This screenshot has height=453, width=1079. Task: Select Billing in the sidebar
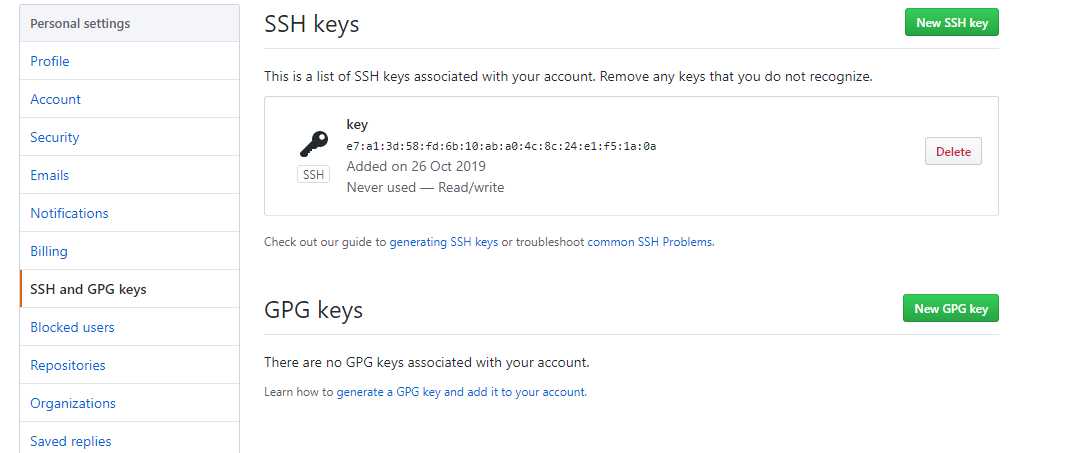click(x=49, y=251)
